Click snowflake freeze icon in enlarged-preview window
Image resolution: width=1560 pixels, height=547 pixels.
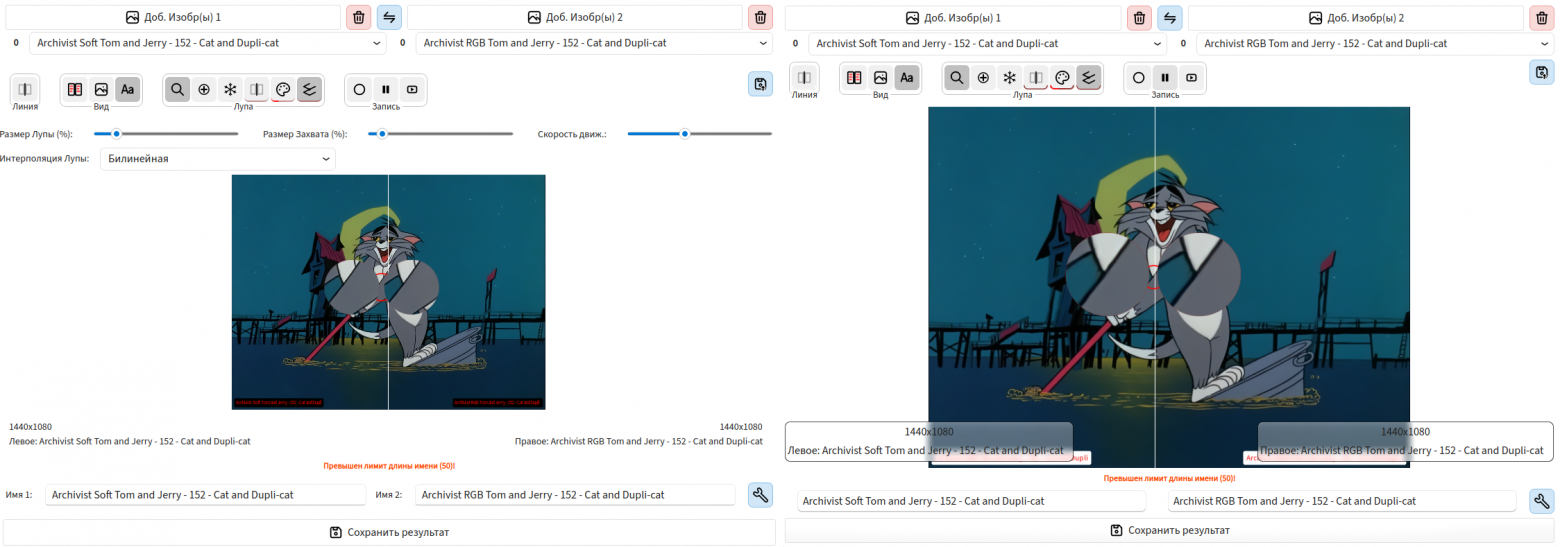pyautogui.click(x=1010, y=77)
